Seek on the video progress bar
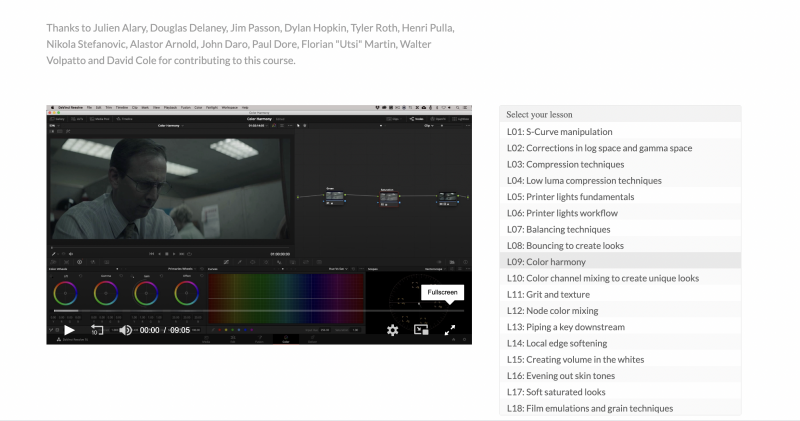 tap(259, 311)
